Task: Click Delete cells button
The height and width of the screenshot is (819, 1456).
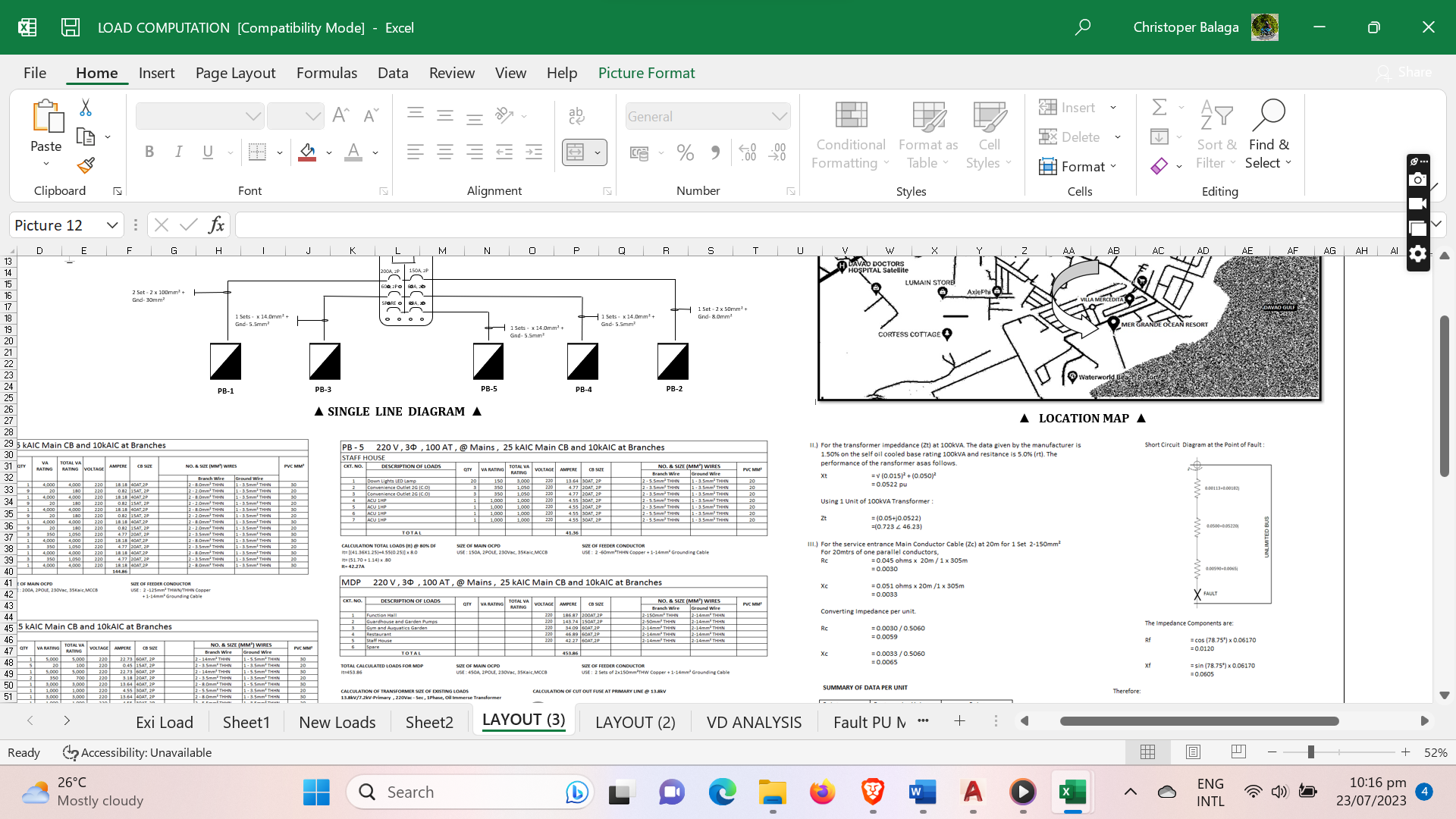Action: click(x=1070, y=136)
